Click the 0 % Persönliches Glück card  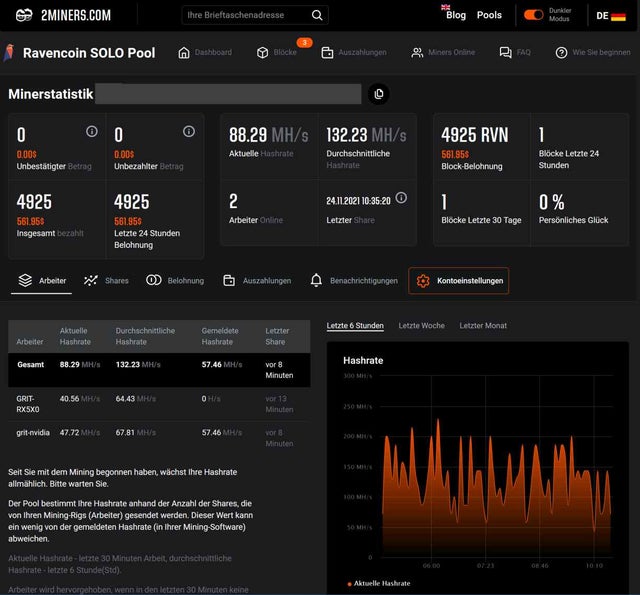click(x=580, y=213)
